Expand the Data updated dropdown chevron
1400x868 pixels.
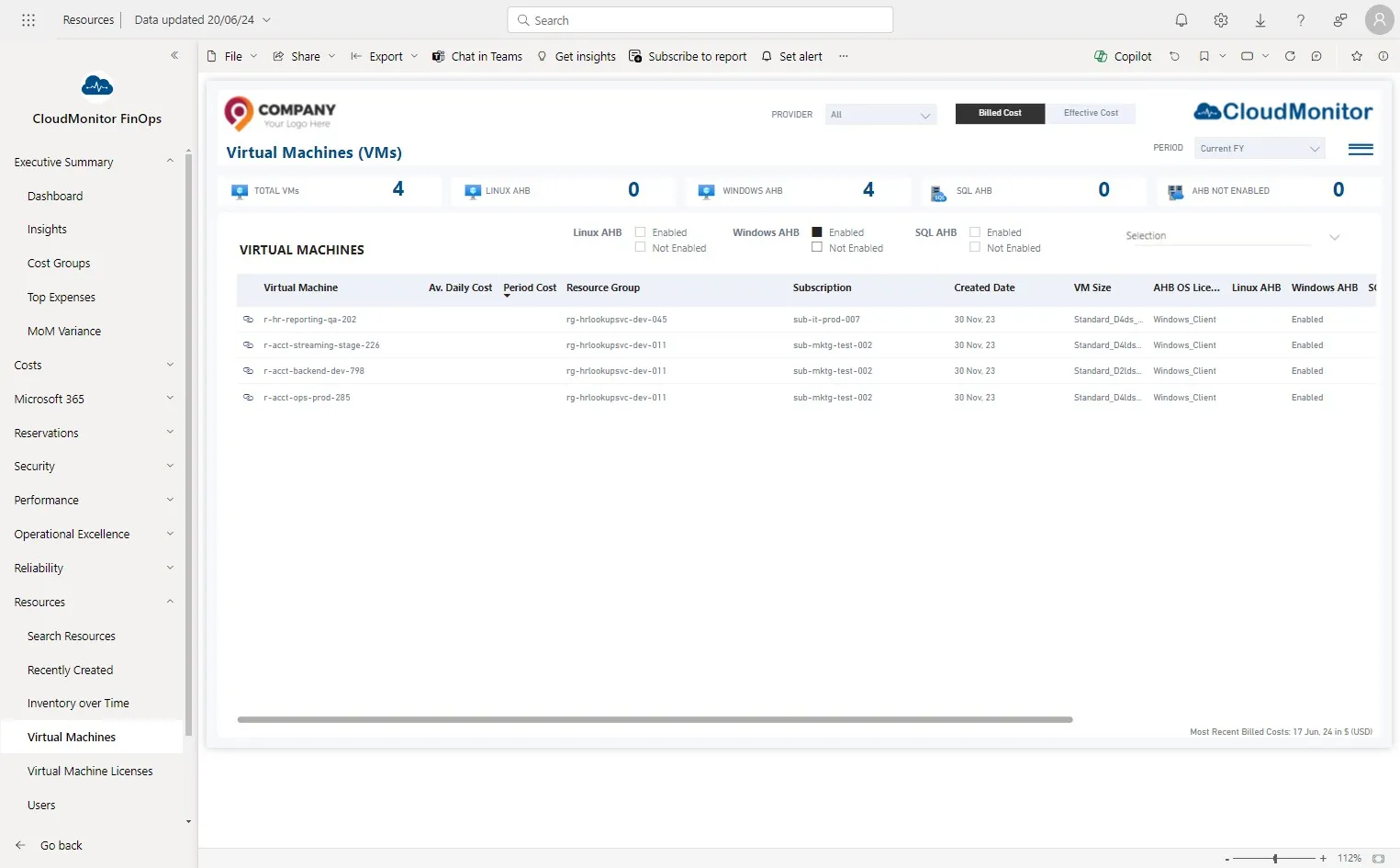click(x=267, y=19)
